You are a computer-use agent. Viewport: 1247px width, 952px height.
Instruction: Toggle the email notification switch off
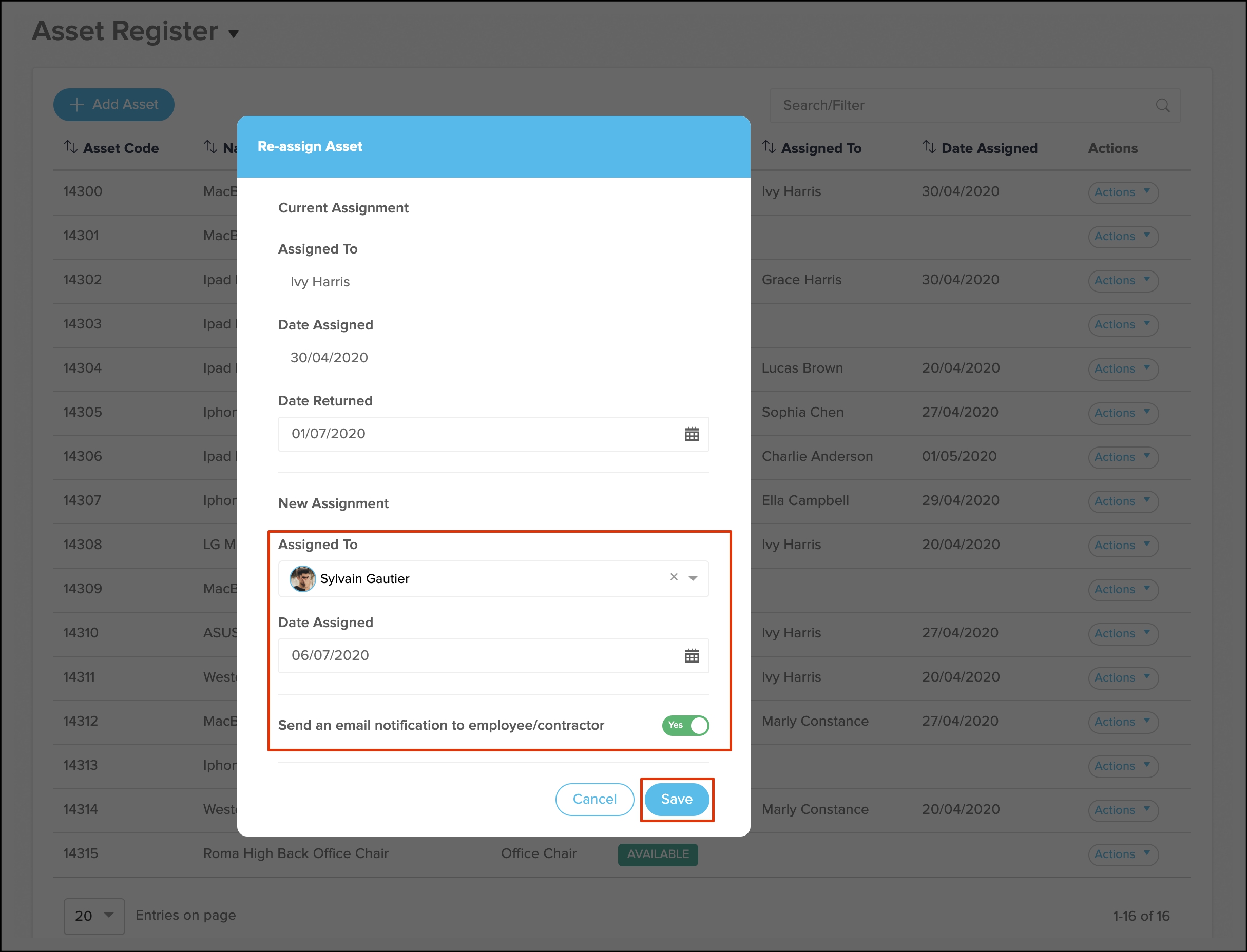(x=685, y=725)
